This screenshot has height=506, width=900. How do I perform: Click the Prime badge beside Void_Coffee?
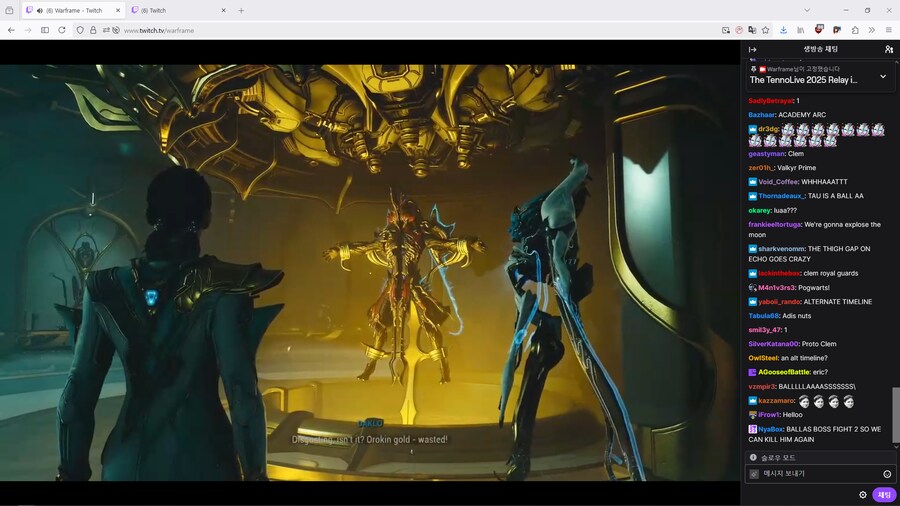752,182
